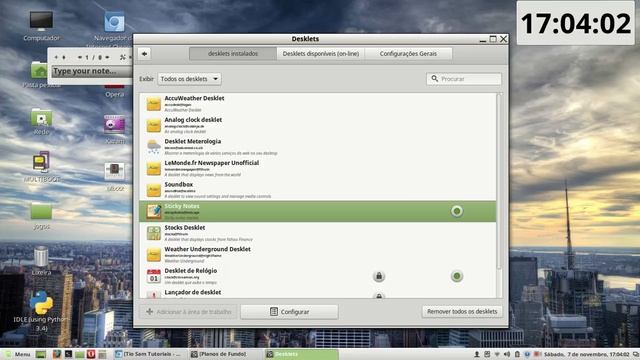This screenshot has height=360, width=640.
Task: Click the Procurar search field
Action: point(464,79)
